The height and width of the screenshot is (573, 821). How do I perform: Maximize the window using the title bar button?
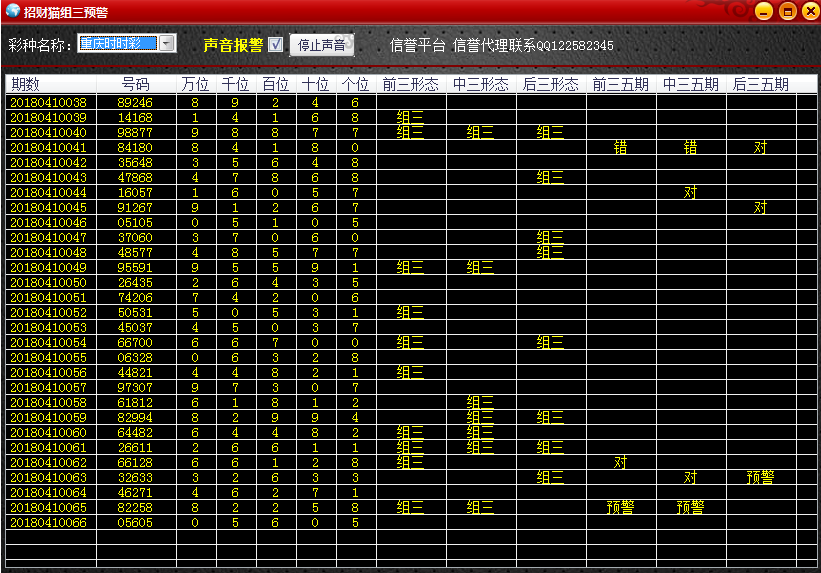pyautogui.click(x=786, y=12)
